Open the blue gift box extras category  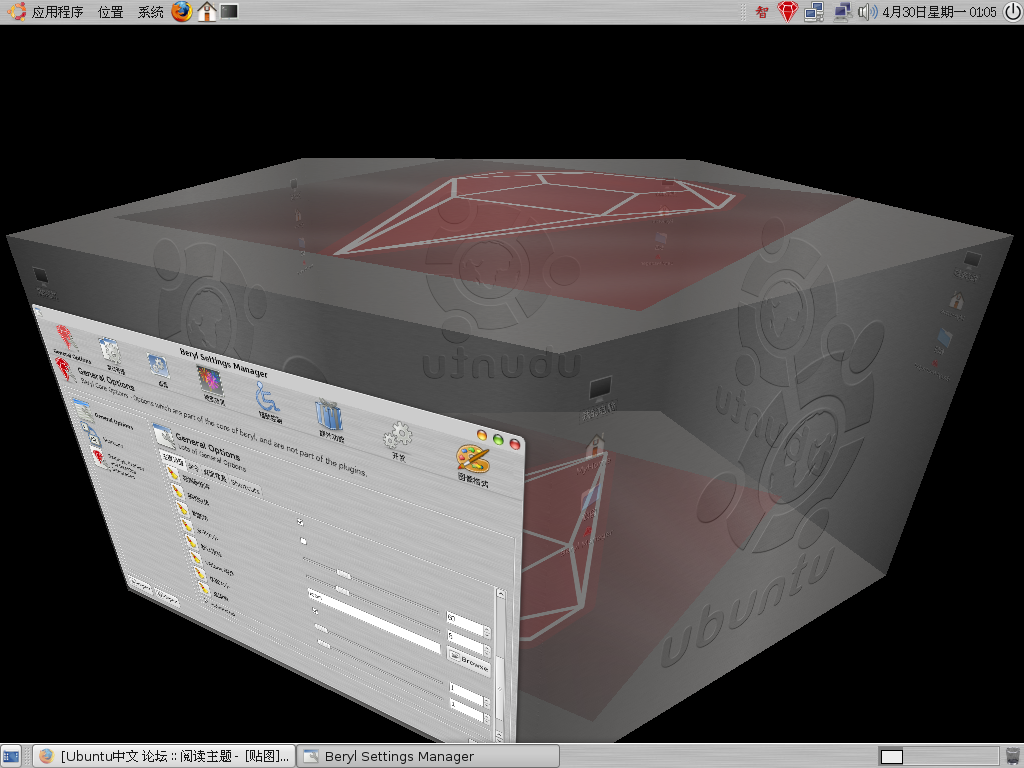[330, 419]
